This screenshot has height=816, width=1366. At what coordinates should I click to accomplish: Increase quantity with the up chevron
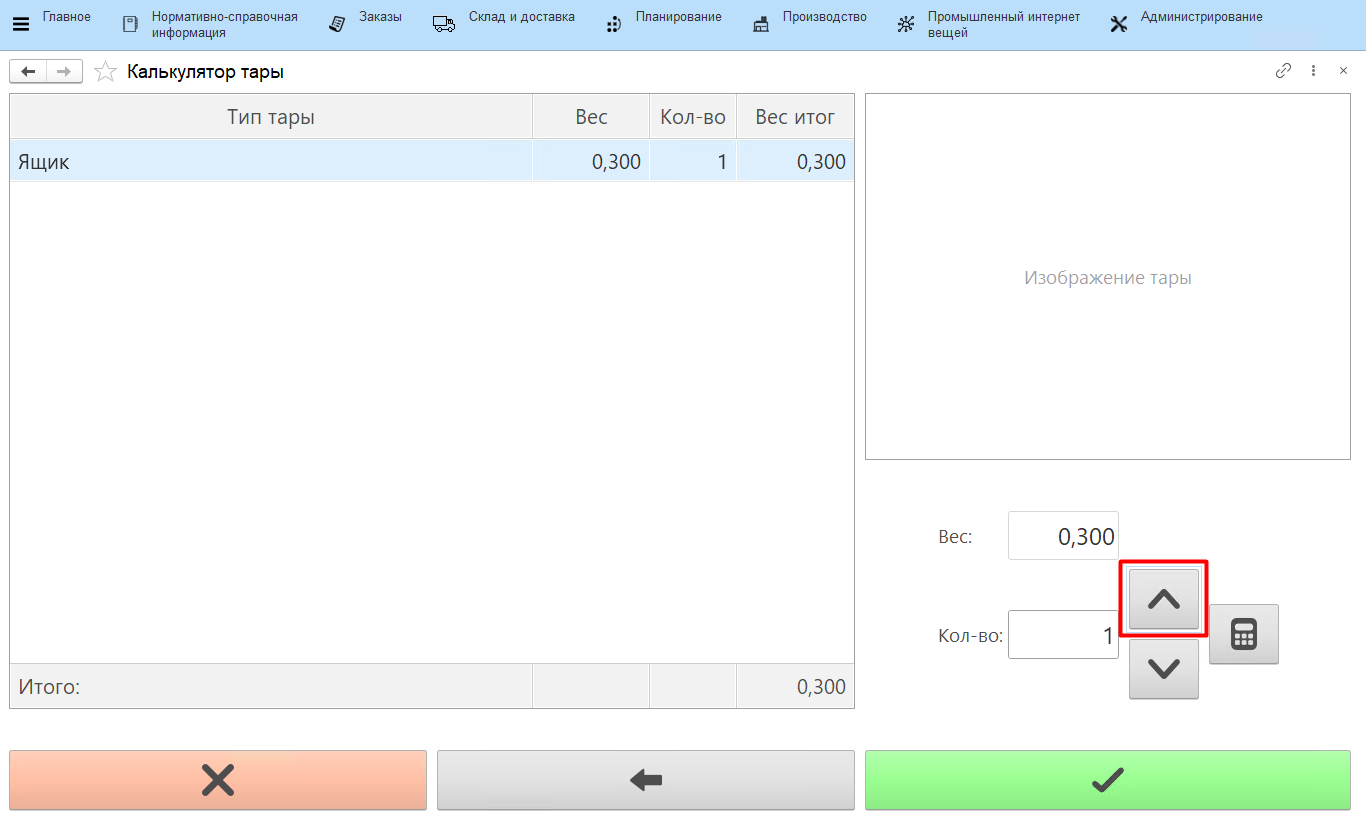pyautogui.click(x=1163, y=599)
